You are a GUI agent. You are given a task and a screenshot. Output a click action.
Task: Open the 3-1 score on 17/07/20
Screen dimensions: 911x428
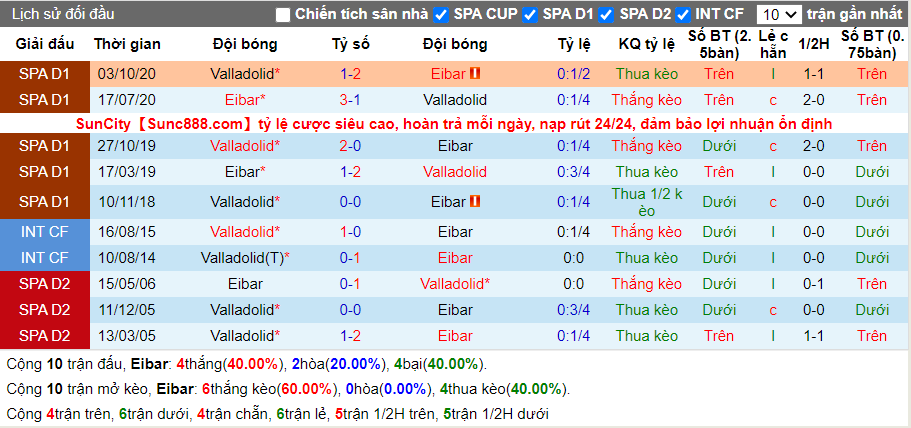pos(350,100)
